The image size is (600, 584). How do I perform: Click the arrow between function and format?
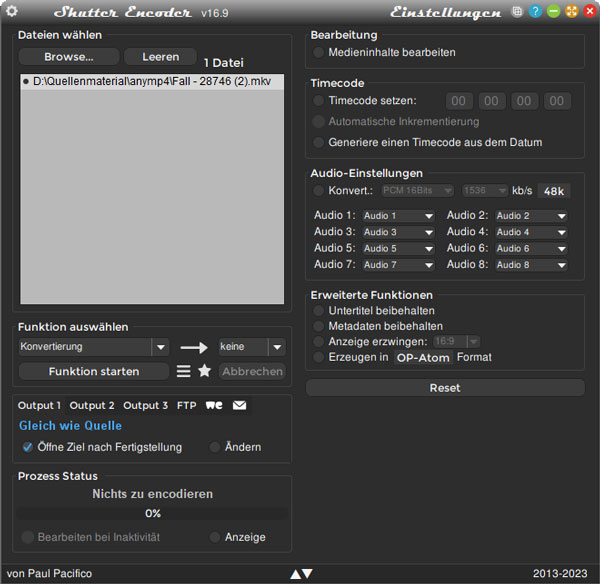click(x=194, y=347)
